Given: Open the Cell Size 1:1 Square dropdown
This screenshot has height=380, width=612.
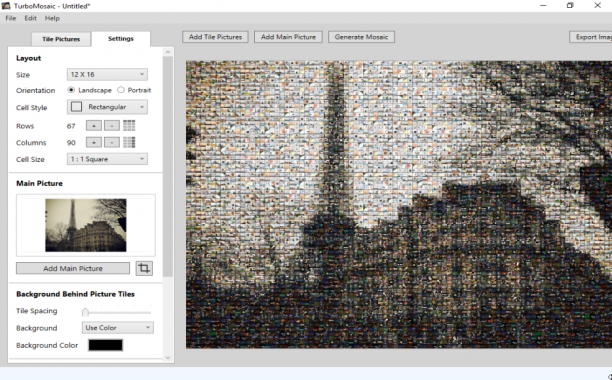Looking at the screenshot, I should 107,159.
